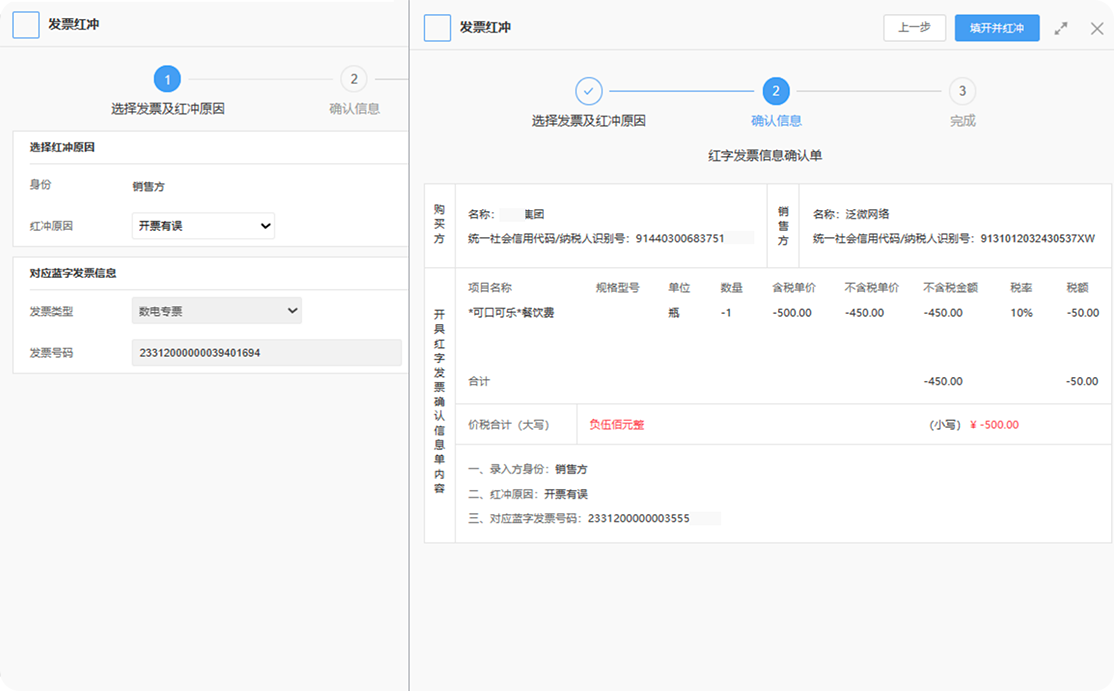Close the 发票红冲 dialog with X icon
This screenshot has height=691, width=1114.
1096,29
